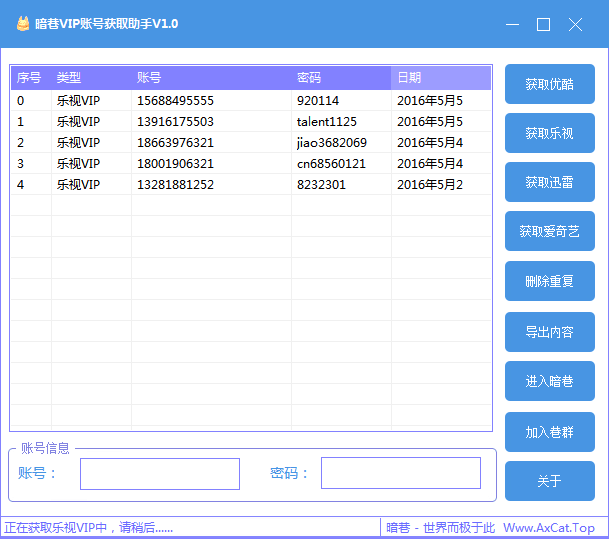Open the 关于 about dialog
Viewport: 609px width, 539px height.
(x=549, y=481)
